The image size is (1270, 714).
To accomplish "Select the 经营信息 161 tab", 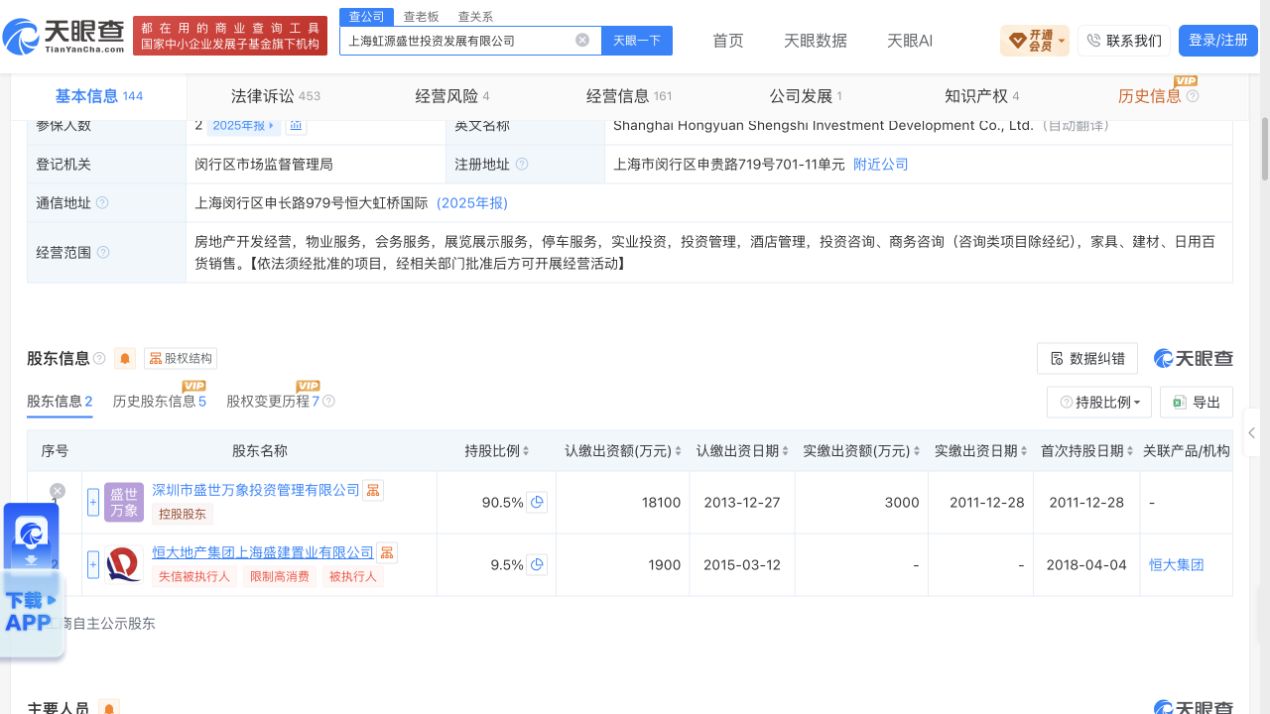I will [x=629, y=96].
